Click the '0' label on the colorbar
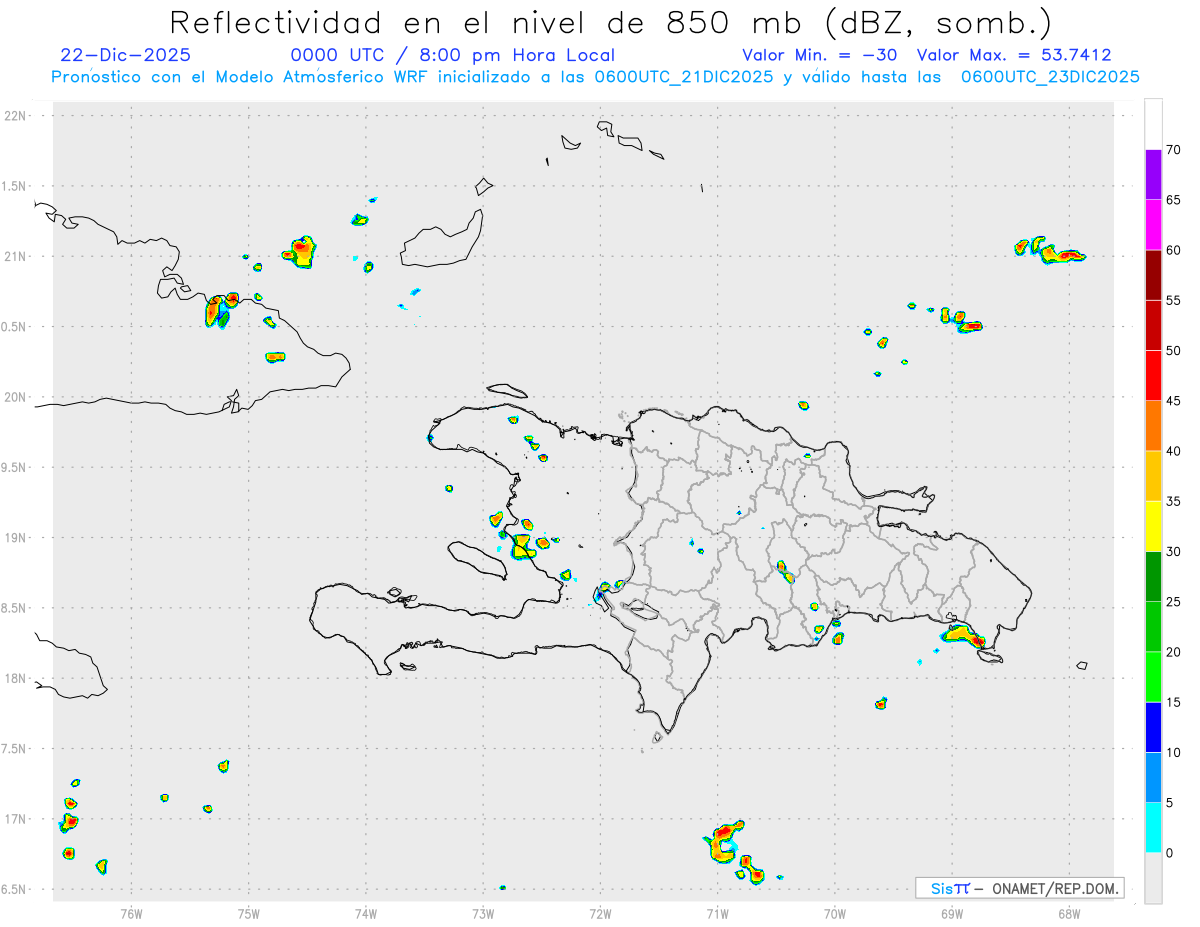 coord(1169,853)
